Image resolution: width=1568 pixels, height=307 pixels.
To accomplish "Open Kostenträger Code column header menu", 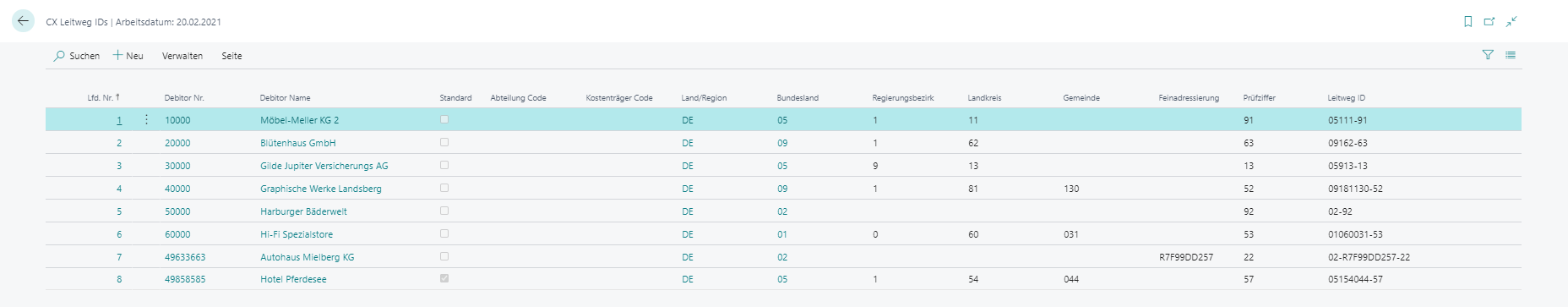I will pyautogui.click(x=619, y=98).
